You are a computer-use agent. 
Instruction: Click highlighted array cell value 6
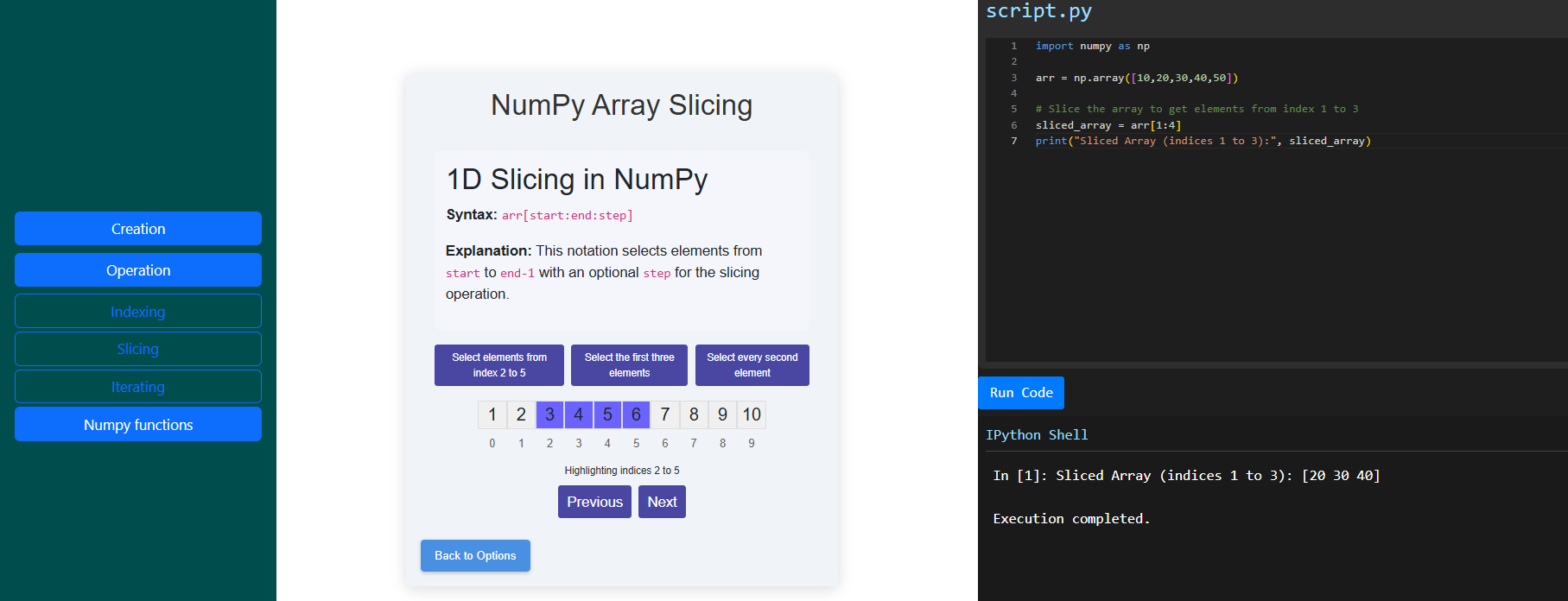[x=636, y=414]
